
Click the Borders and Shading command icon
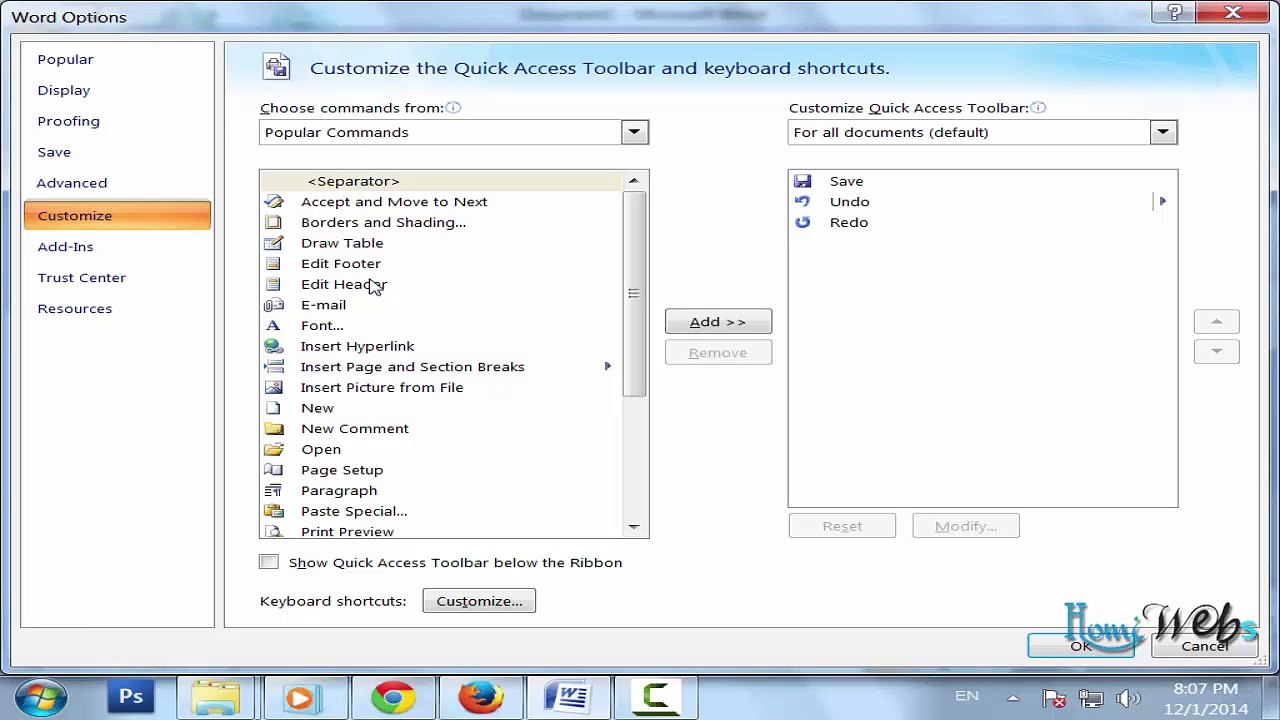(x=273, y=222)
